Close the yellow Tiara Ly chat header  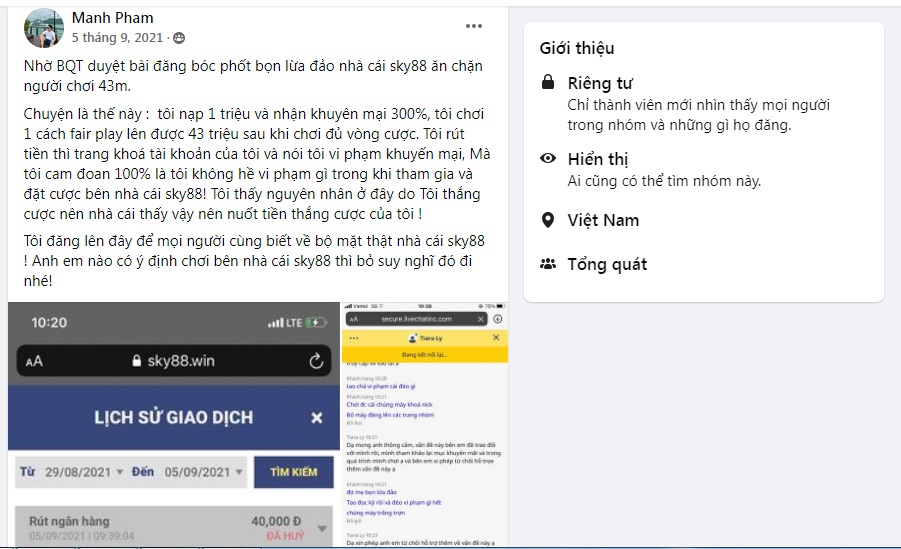[496, 337]
